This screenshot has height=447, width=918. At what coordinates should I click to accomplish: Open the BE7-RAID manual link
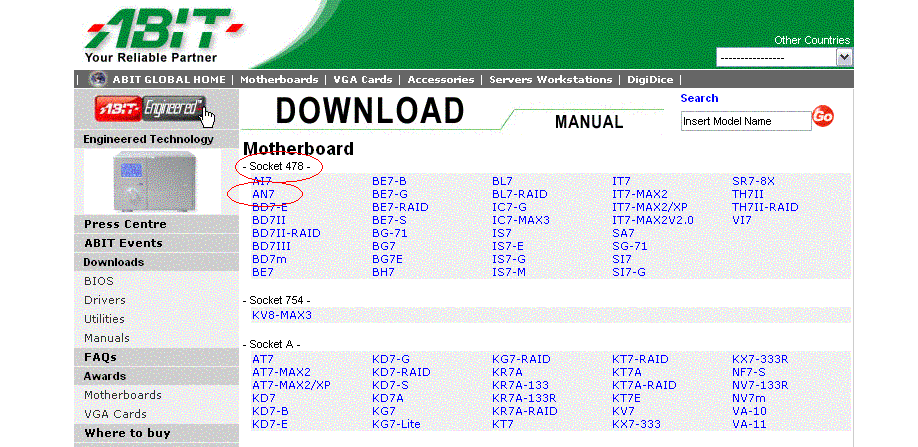tap(400, 207)
